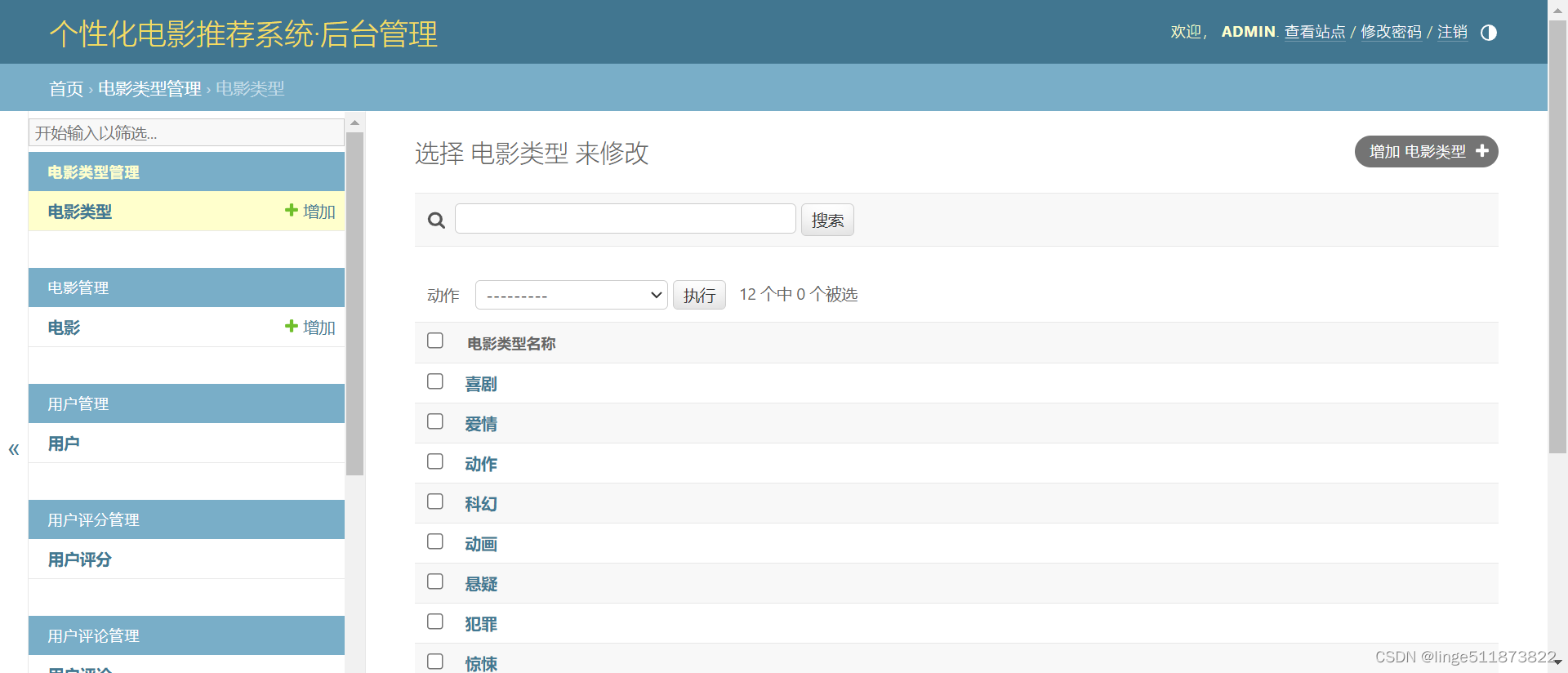This screenshot has width=1568, height=673.
Task: Click the green plus beside 电影类型 in the sidebar
Action: [x=291, y=210]
